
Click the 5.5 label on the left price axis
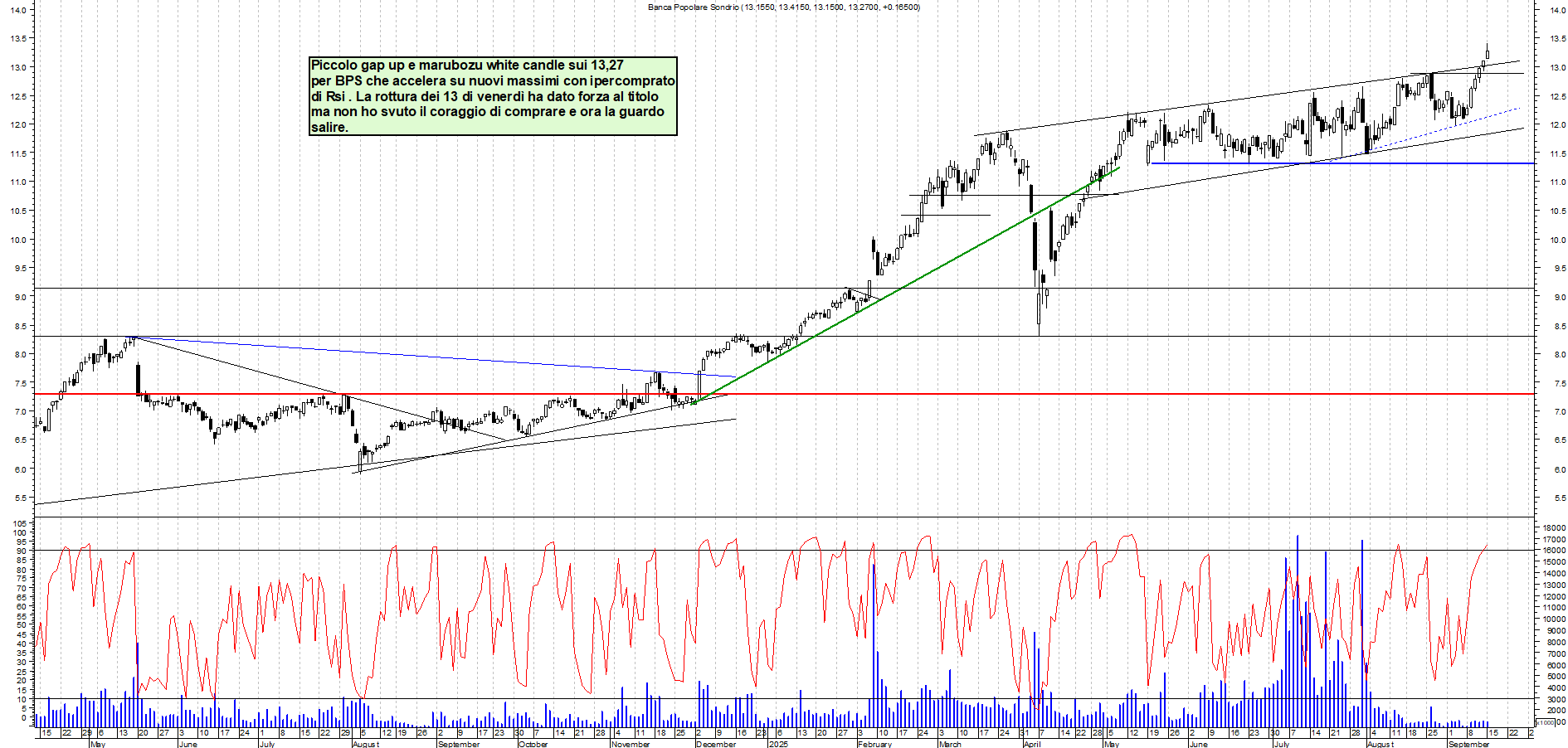click(21, 498)
